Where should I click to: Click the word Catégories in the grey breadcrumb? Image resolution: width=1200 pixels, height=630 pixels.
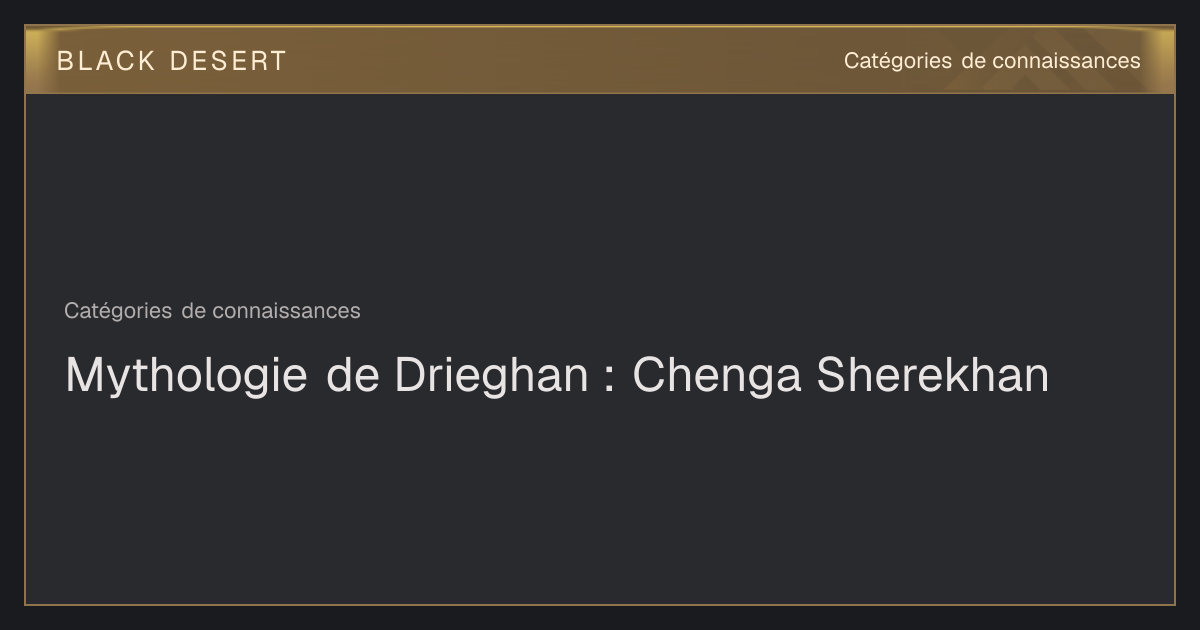coord(118,311)
